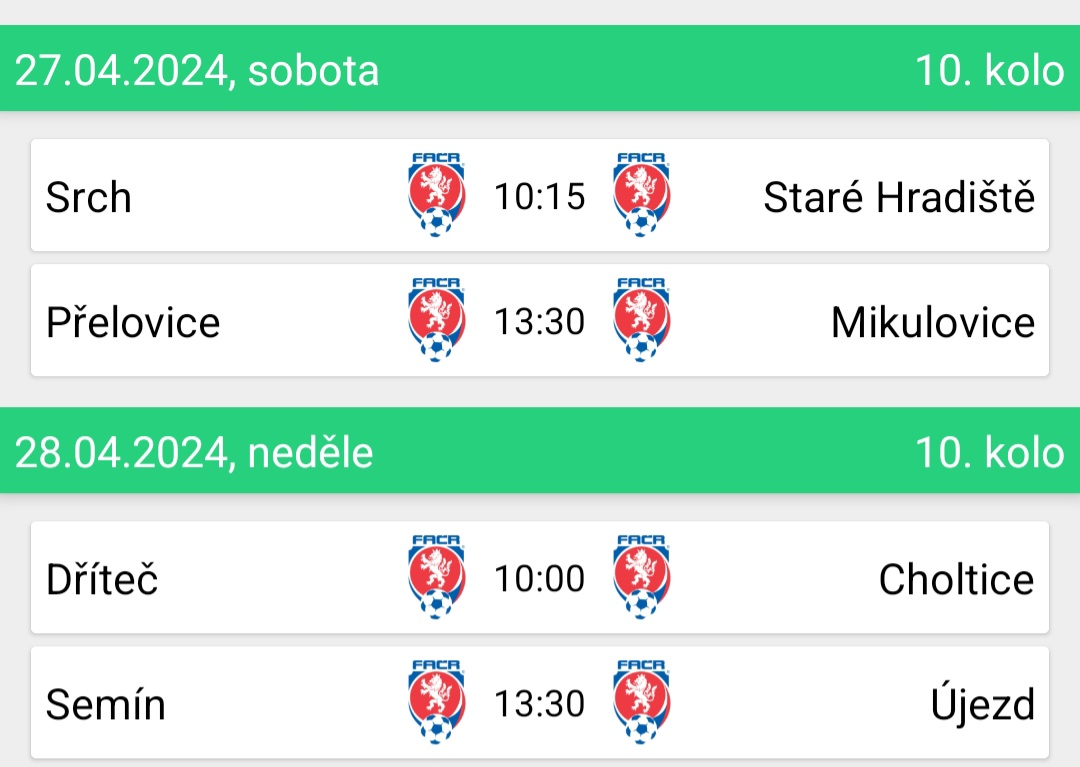1080x767 pixels.
Task: Open the Staré Hradiště team name
Action: click(x=899, y=198)
